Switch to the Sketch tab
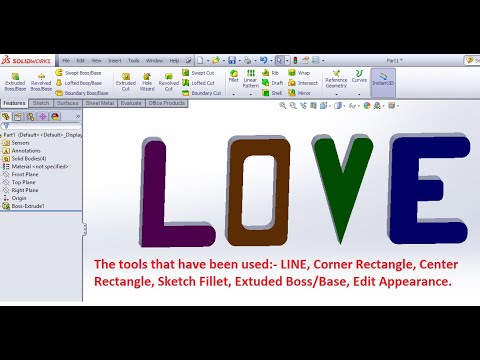 [x=41, y=103]
